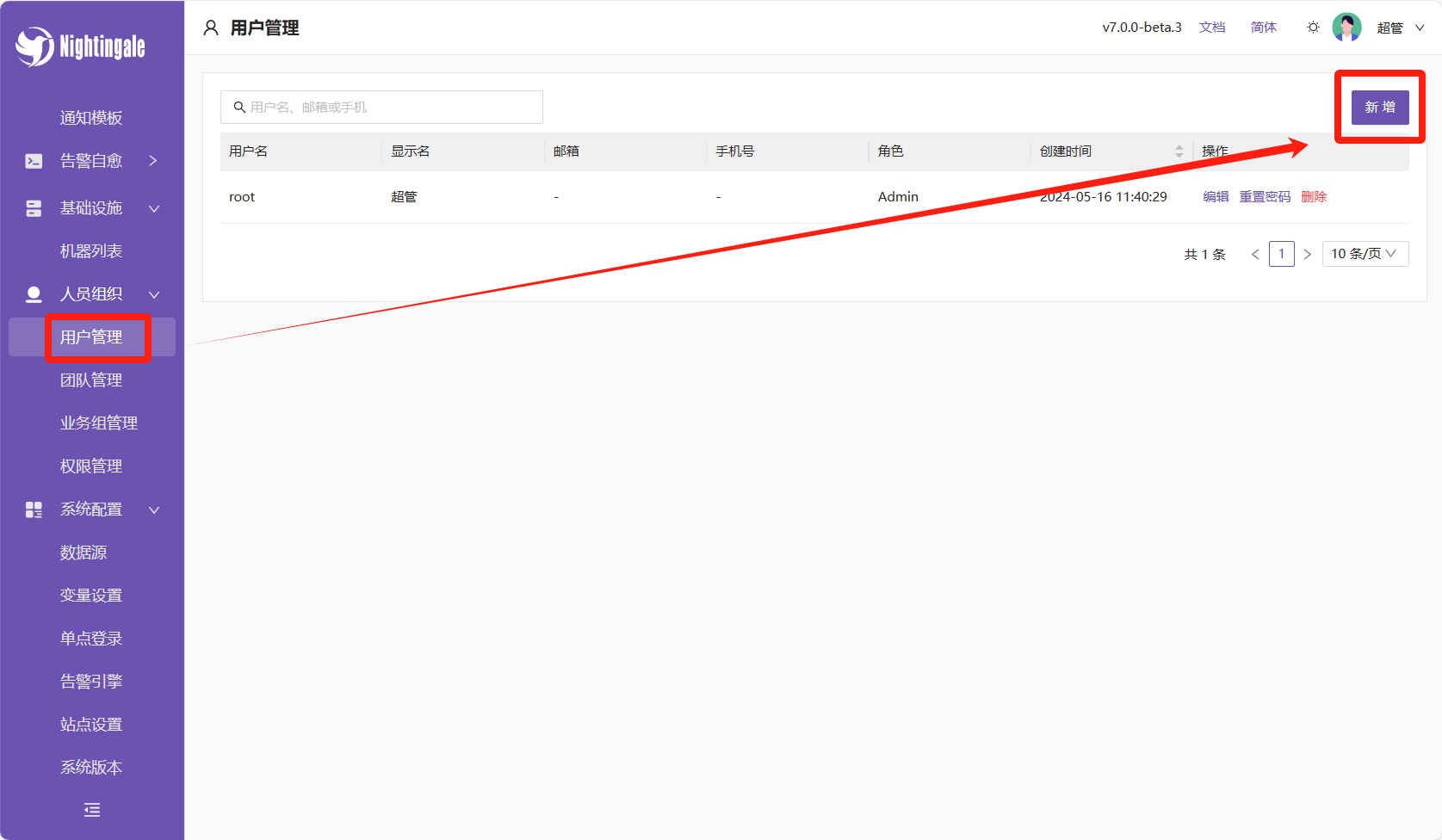
Task: Click the 系统配置 grid icon
Action: point(34,510)
